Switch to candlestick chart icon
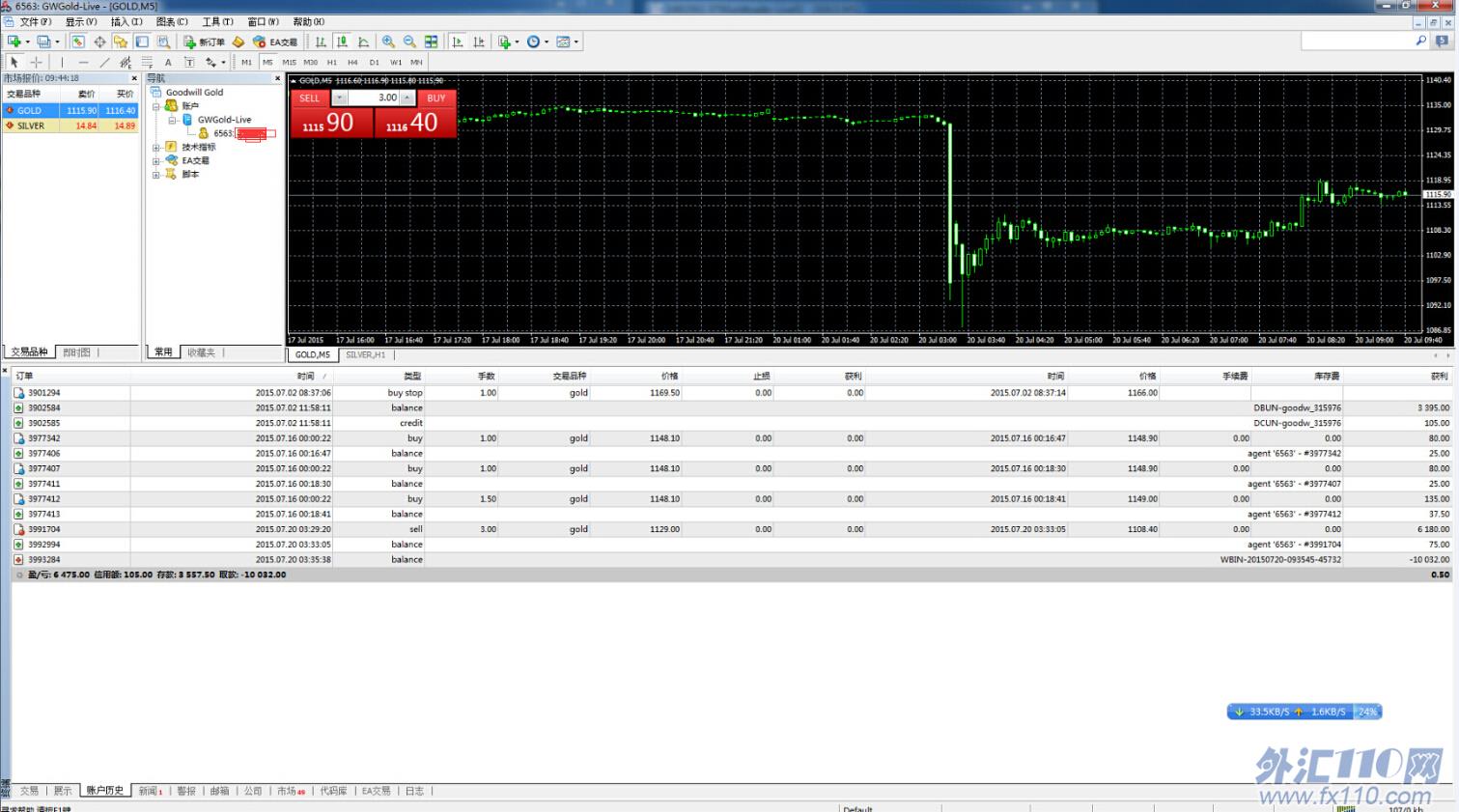Screen dimensions: 1459x812 (342, 42)
